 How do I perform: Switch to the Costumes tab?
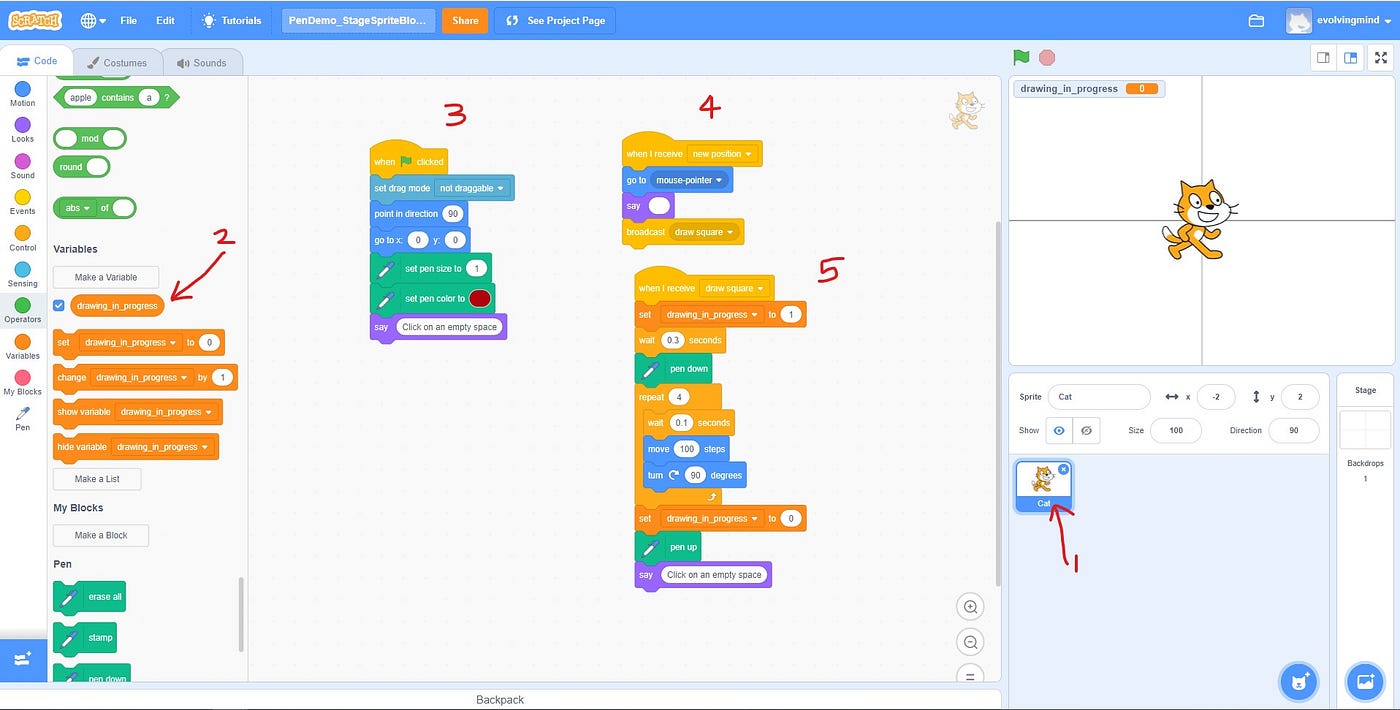click(x=118, y=61)
